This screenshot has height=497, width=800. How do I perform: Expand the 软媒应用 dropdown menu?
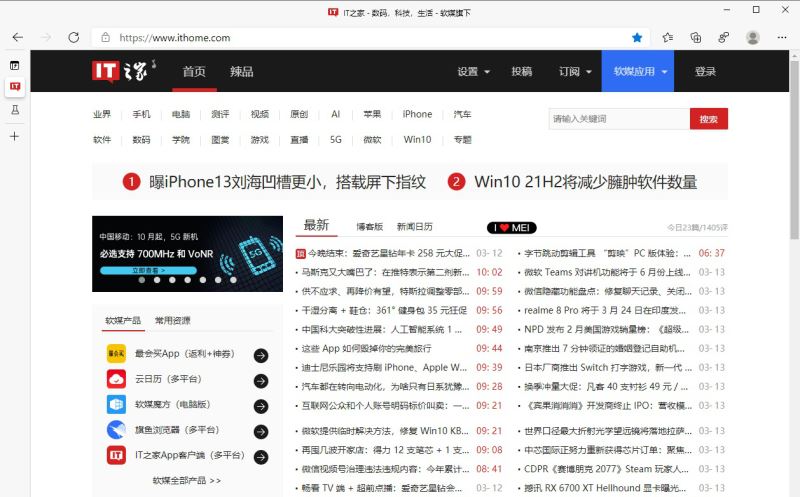tap(638, 71)
